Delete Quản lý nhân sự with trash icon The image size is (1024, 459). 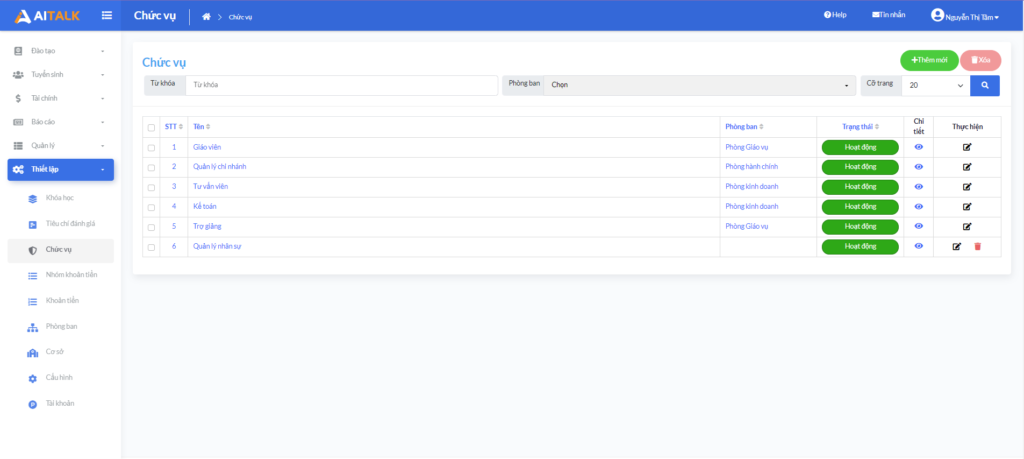[x=977, y=246]
